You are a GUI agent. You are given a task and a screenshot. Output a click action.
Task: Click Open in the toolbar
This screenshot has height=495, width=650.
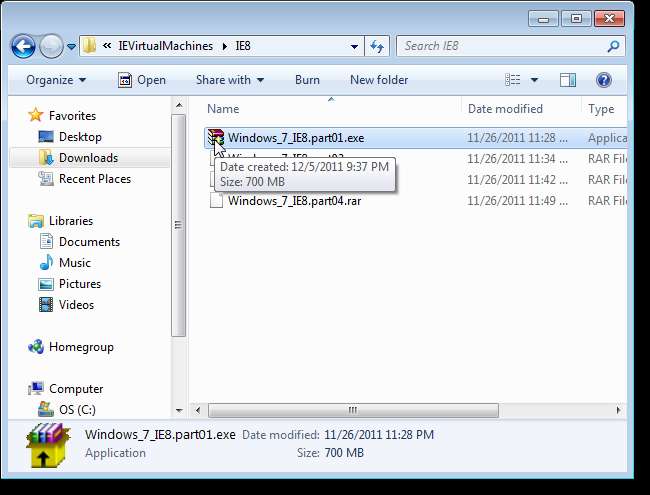[142, 80]
